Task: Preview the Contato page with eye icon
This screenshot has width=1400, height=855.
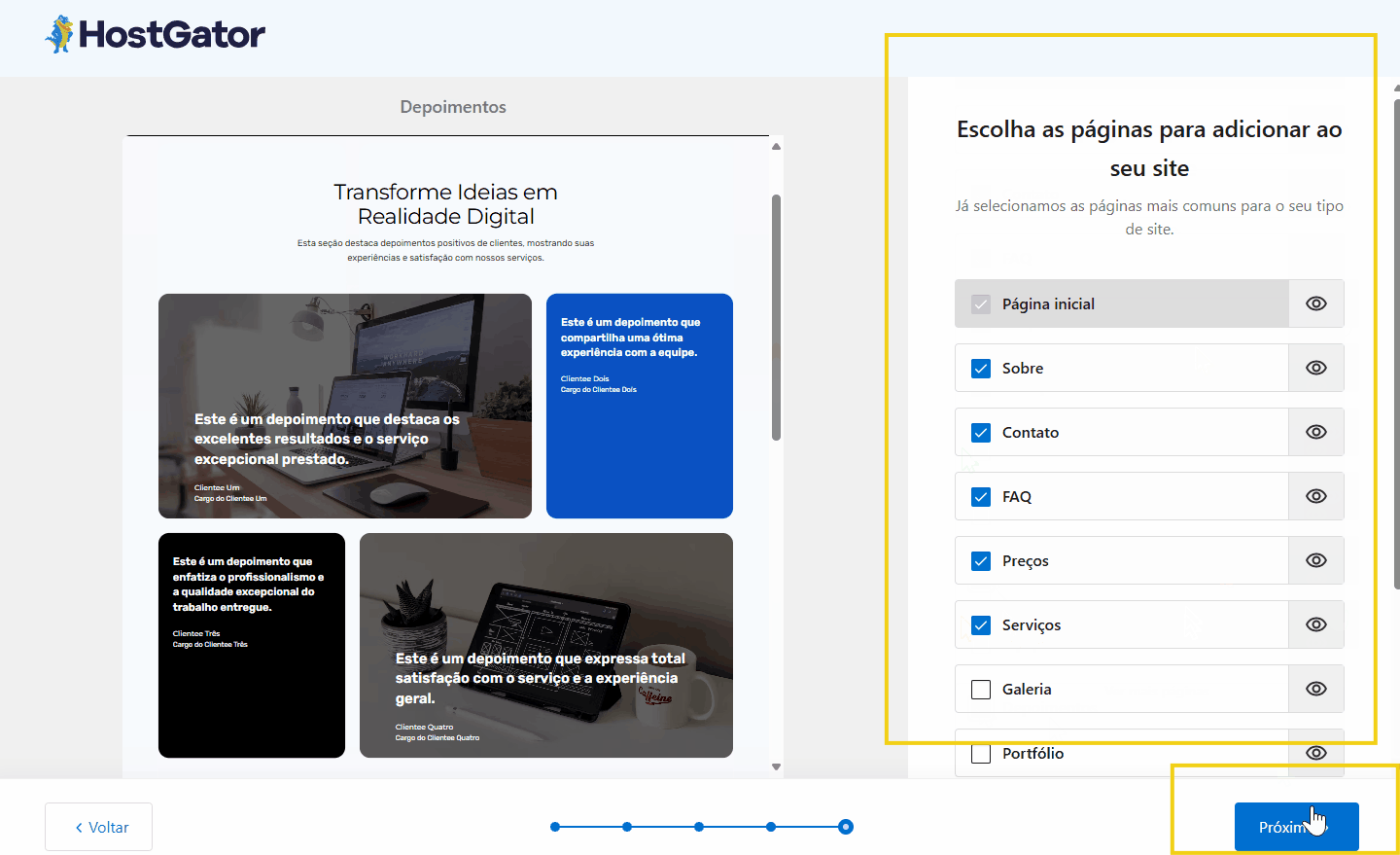Action: tap(1316, 432)
